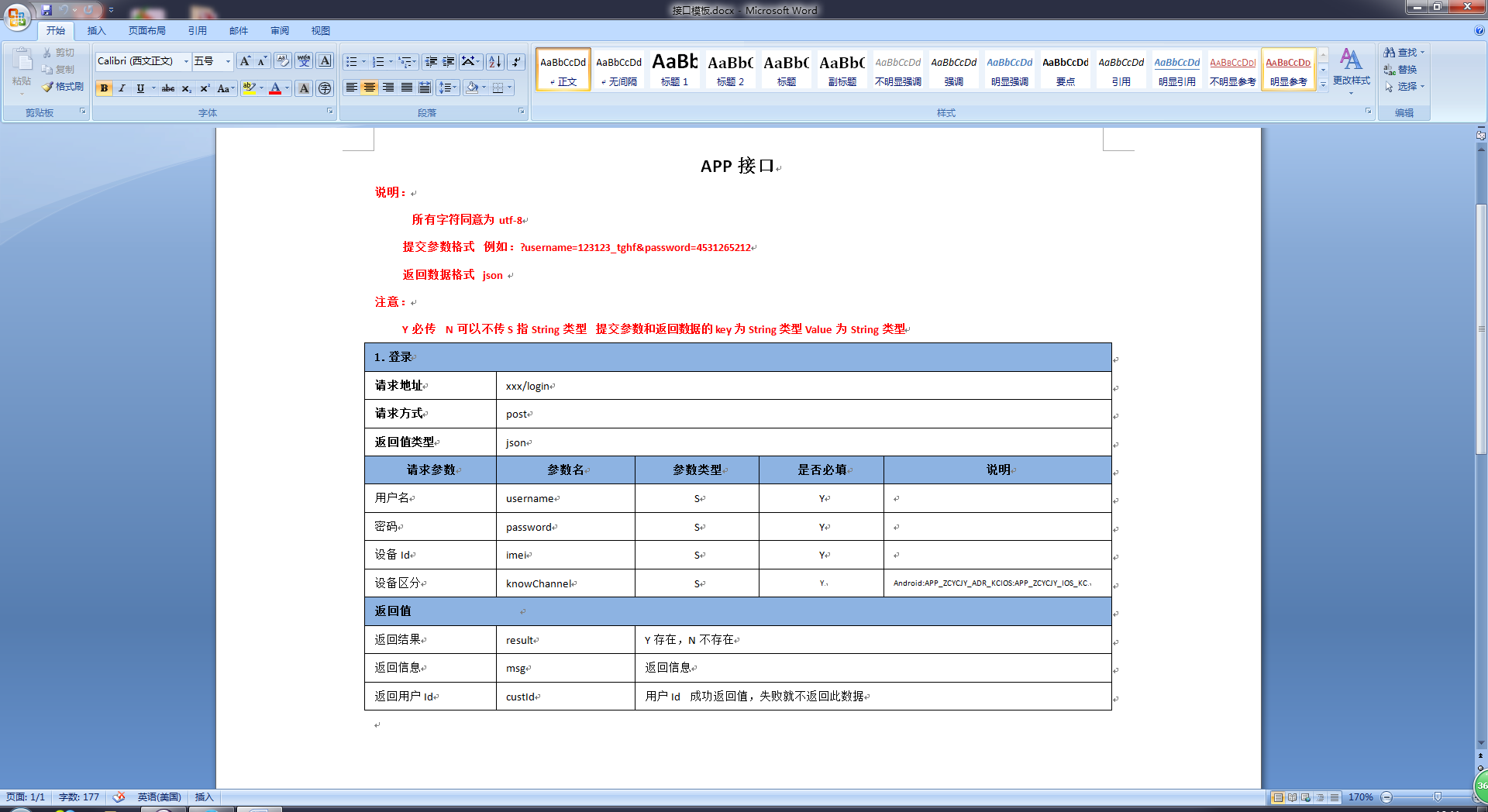
Task: Click the Office button
Action: (x=17, y=17)
